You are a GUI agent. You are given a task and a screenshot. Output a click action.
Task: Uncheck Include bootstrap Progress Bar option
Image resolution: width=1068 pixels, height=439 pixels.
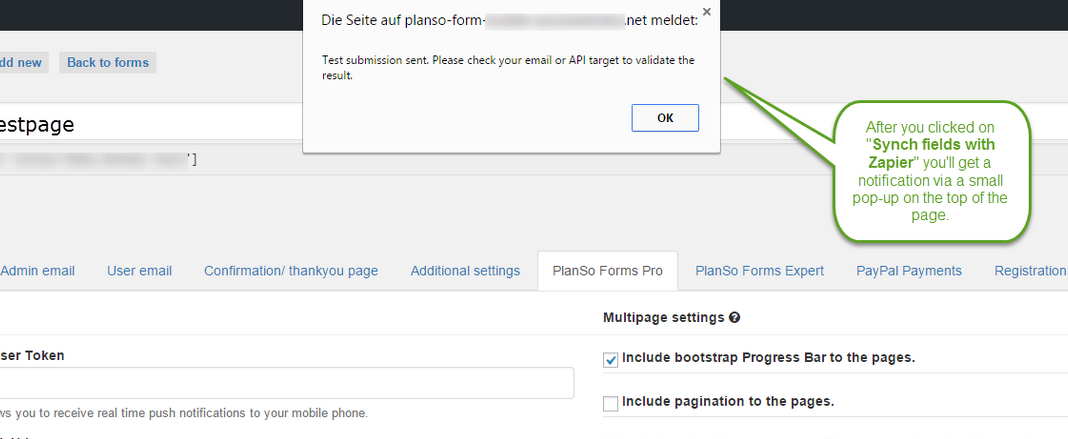coord(610,359)
